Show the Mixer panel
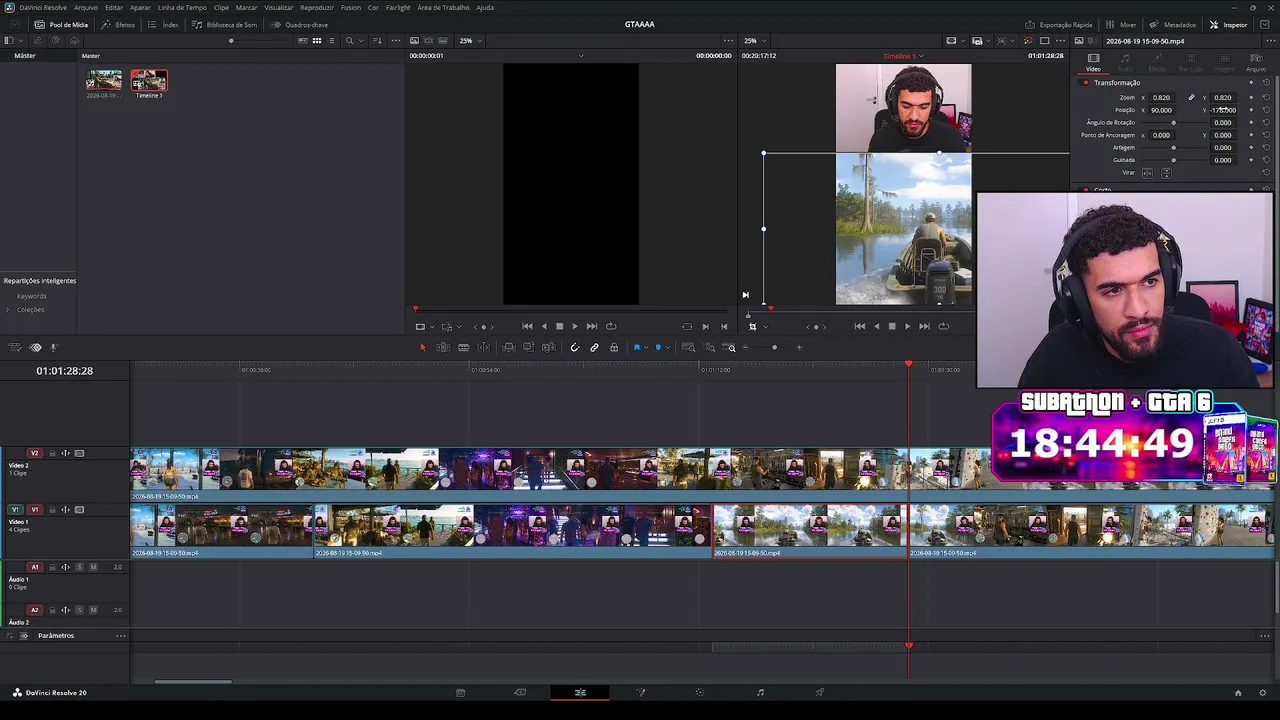The image size is (1280, 720). click(x=1121, y=24)
